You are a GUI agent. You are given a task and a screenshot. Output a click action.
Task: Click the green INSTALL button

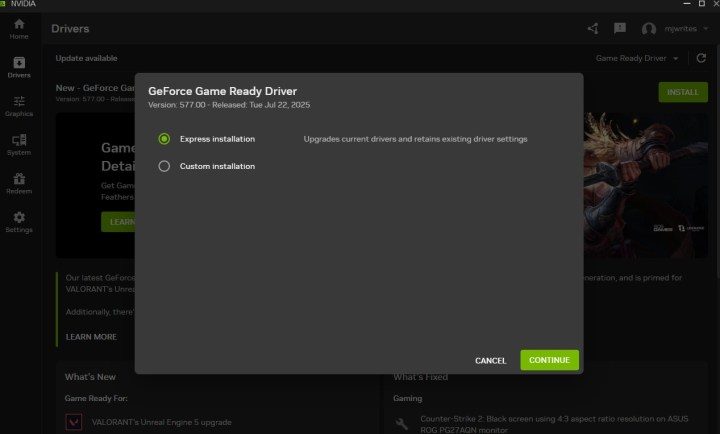[x=683, y=92]
